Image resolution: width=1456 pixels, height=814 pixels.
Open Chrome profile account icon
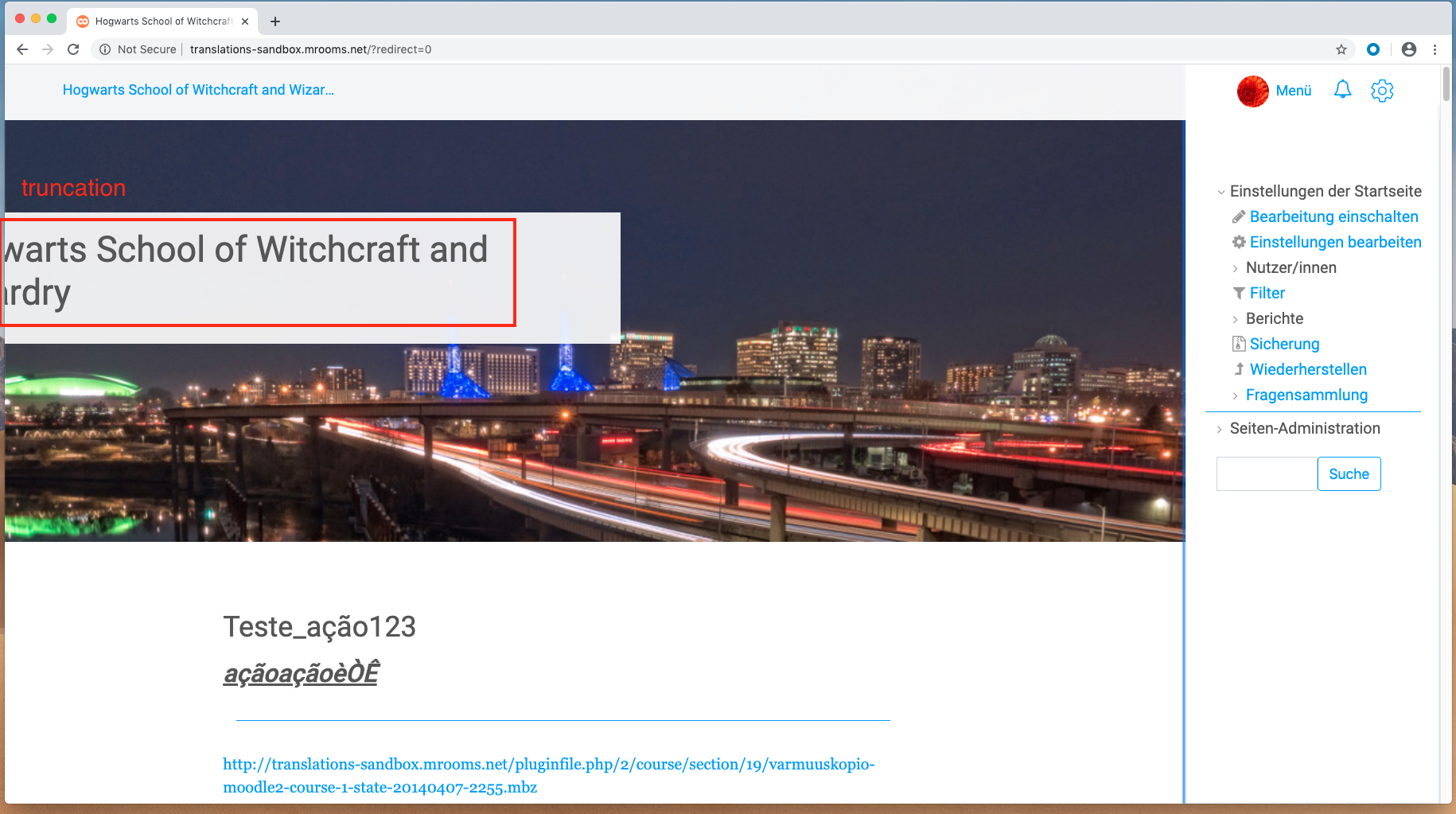point(1409,49)
